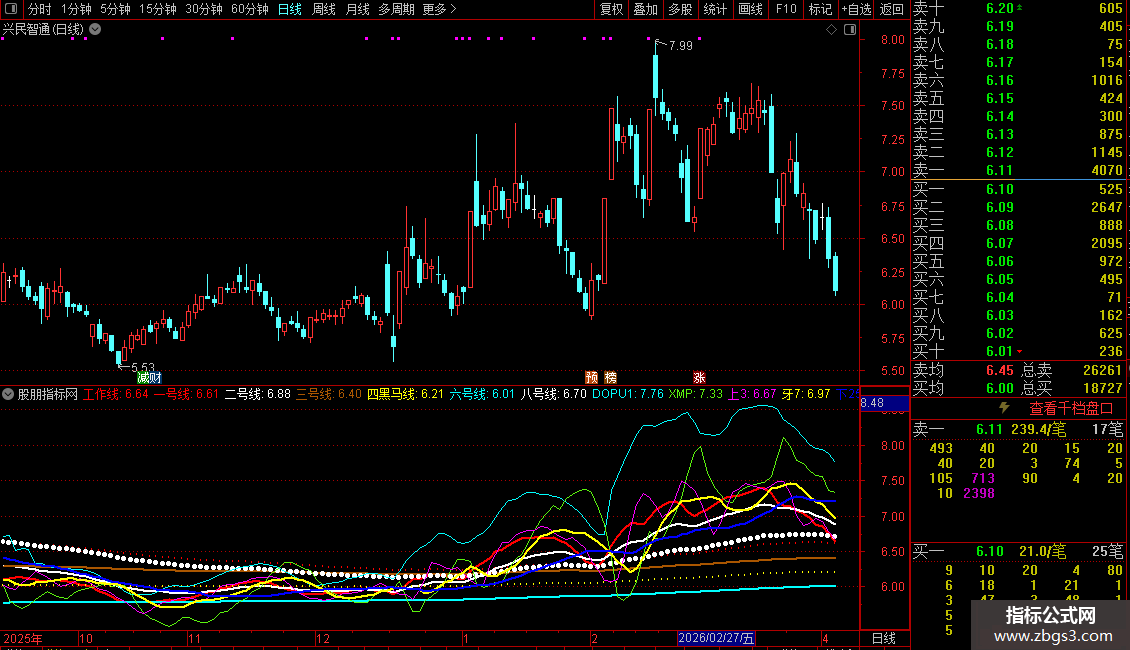Select the 周线 weekly chart tab
Screen dimensions: 1130x650
point(324,9)
